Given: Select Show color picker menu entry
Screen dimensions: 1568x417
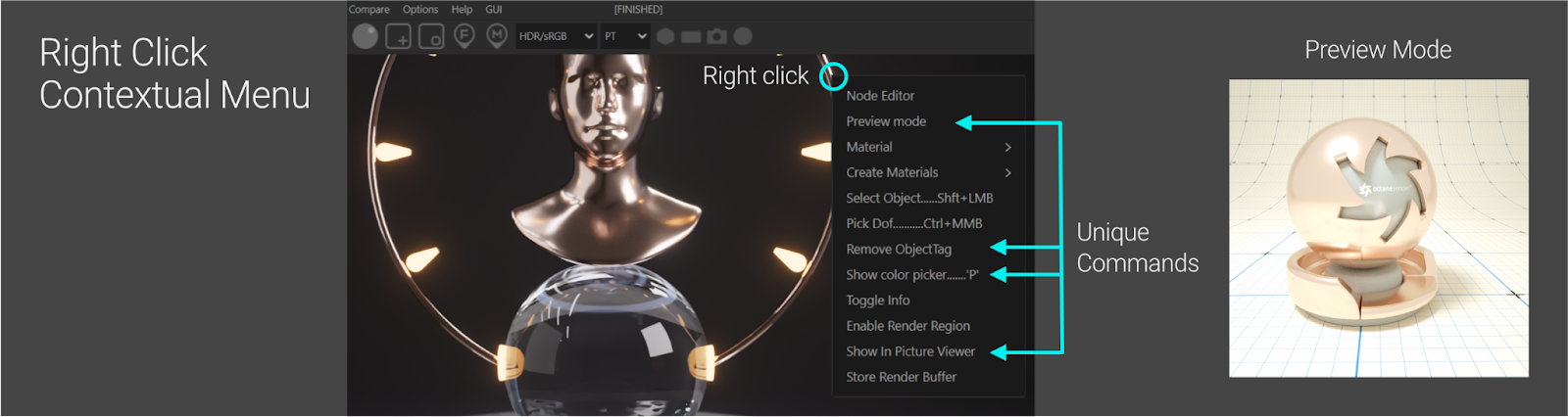Looking at the screenshot, I should (x=911, y=275).
